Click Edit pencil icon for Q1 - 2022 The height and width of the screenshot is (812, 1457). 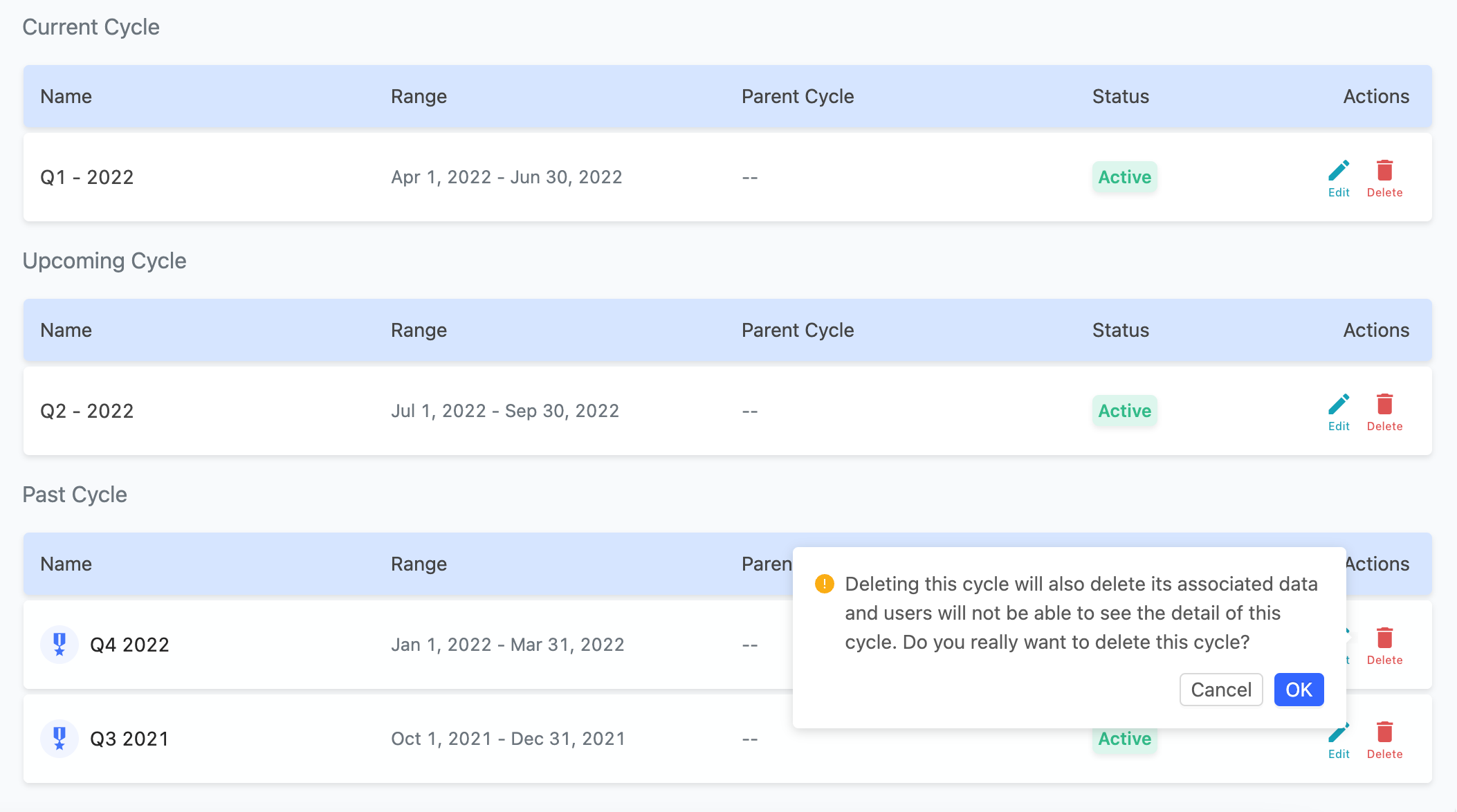click(x=1339, y=170)
